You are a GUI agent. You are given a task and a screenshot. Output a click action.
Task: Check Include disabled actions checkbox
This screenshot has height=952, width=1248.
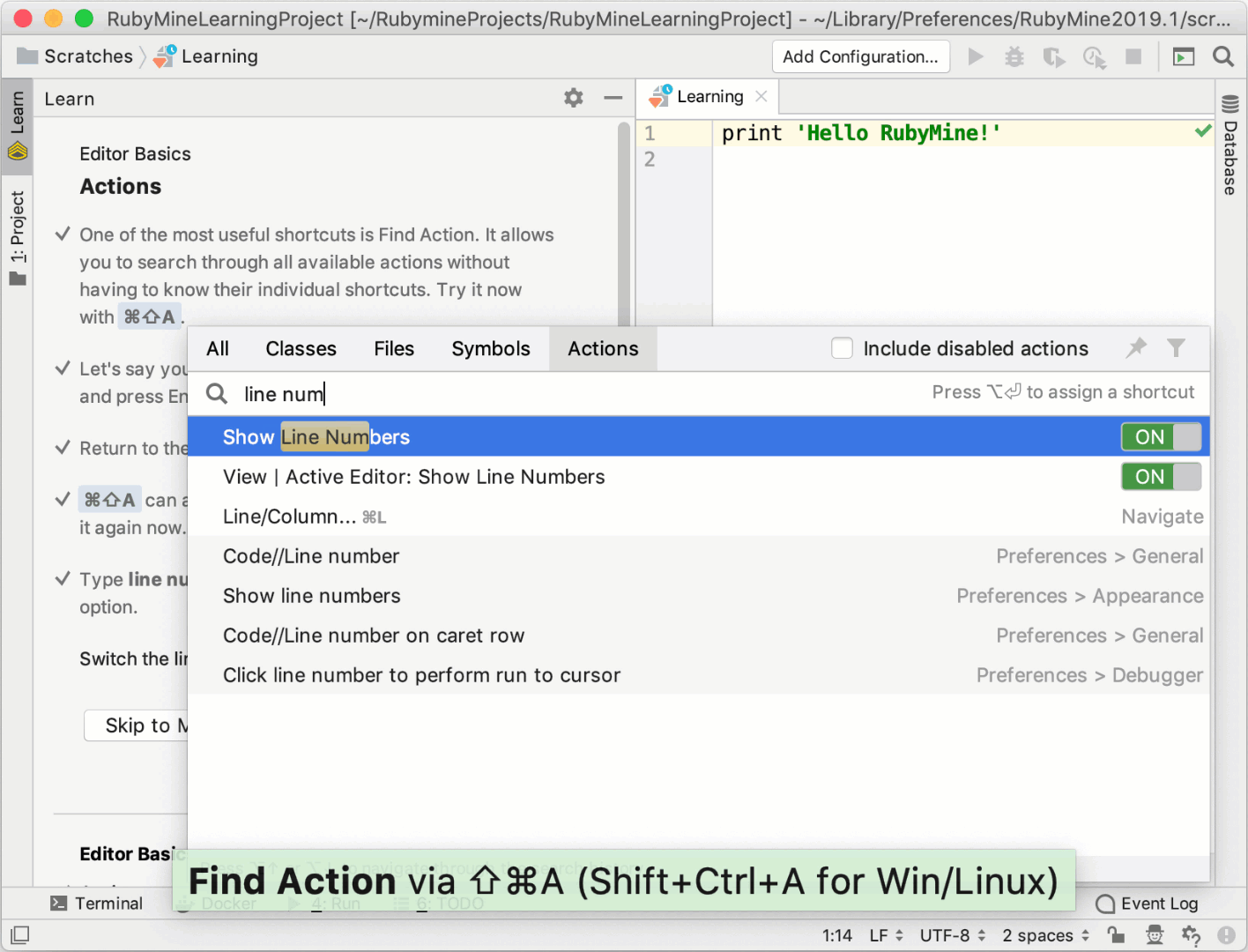point(843,348)
